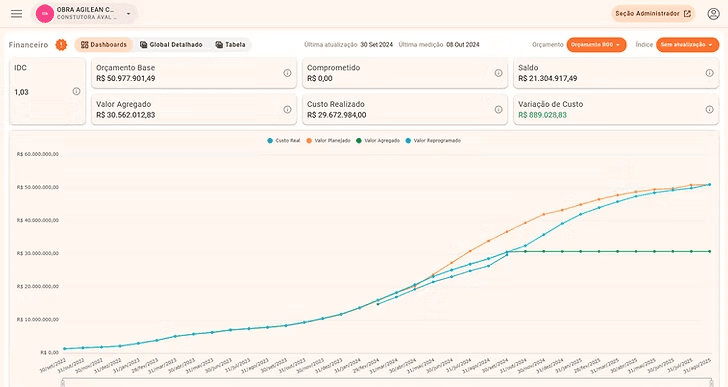Show info for Saldo card

pos(709,73)
